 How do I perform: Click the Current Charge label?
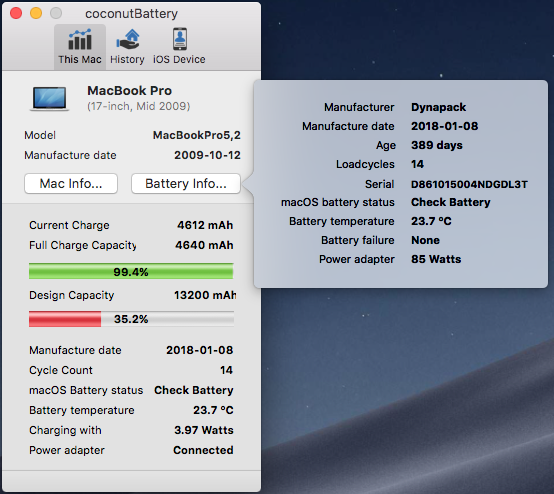tap(69, 225)
